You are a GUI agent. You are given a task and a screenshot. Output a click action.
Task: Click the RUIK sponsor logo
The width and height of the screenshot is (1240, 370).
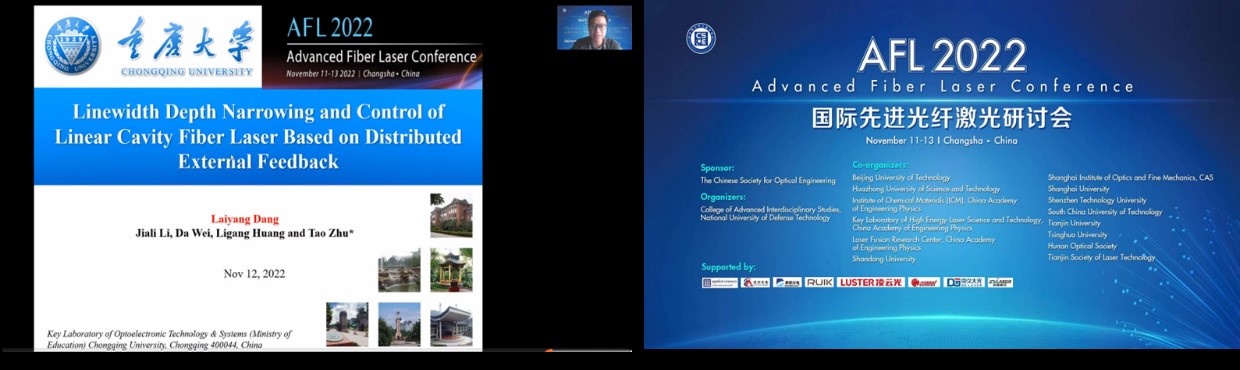819,282
